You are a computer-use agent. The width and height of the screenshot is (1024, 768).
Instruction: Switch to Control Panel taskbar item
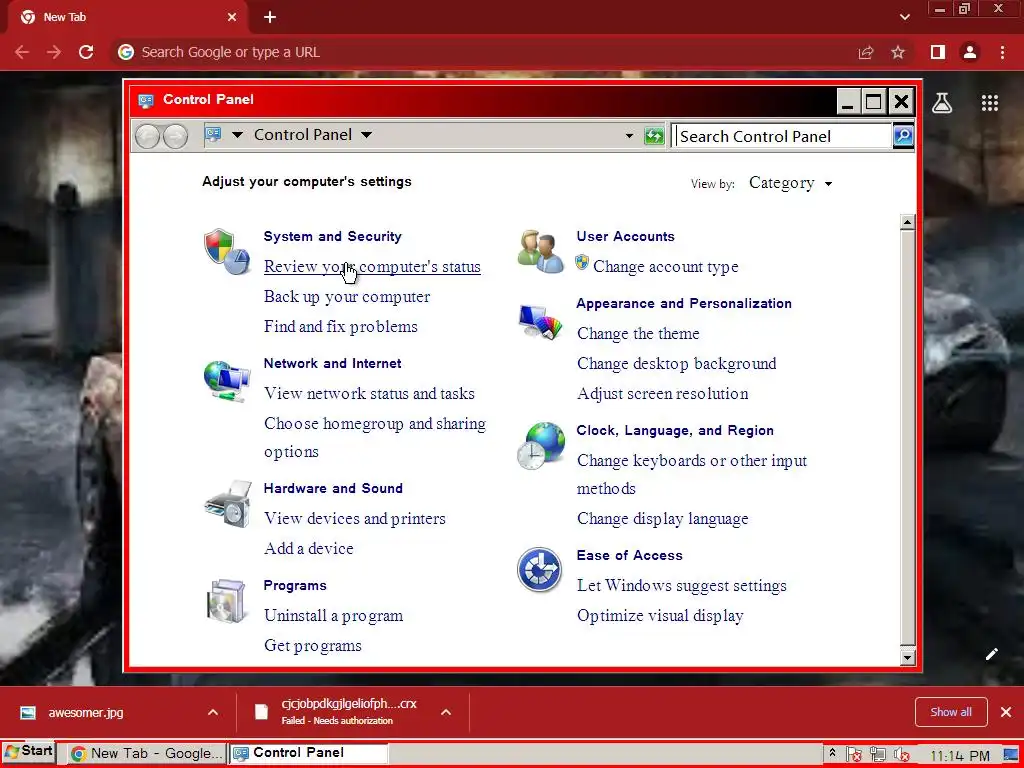[309, 753]
